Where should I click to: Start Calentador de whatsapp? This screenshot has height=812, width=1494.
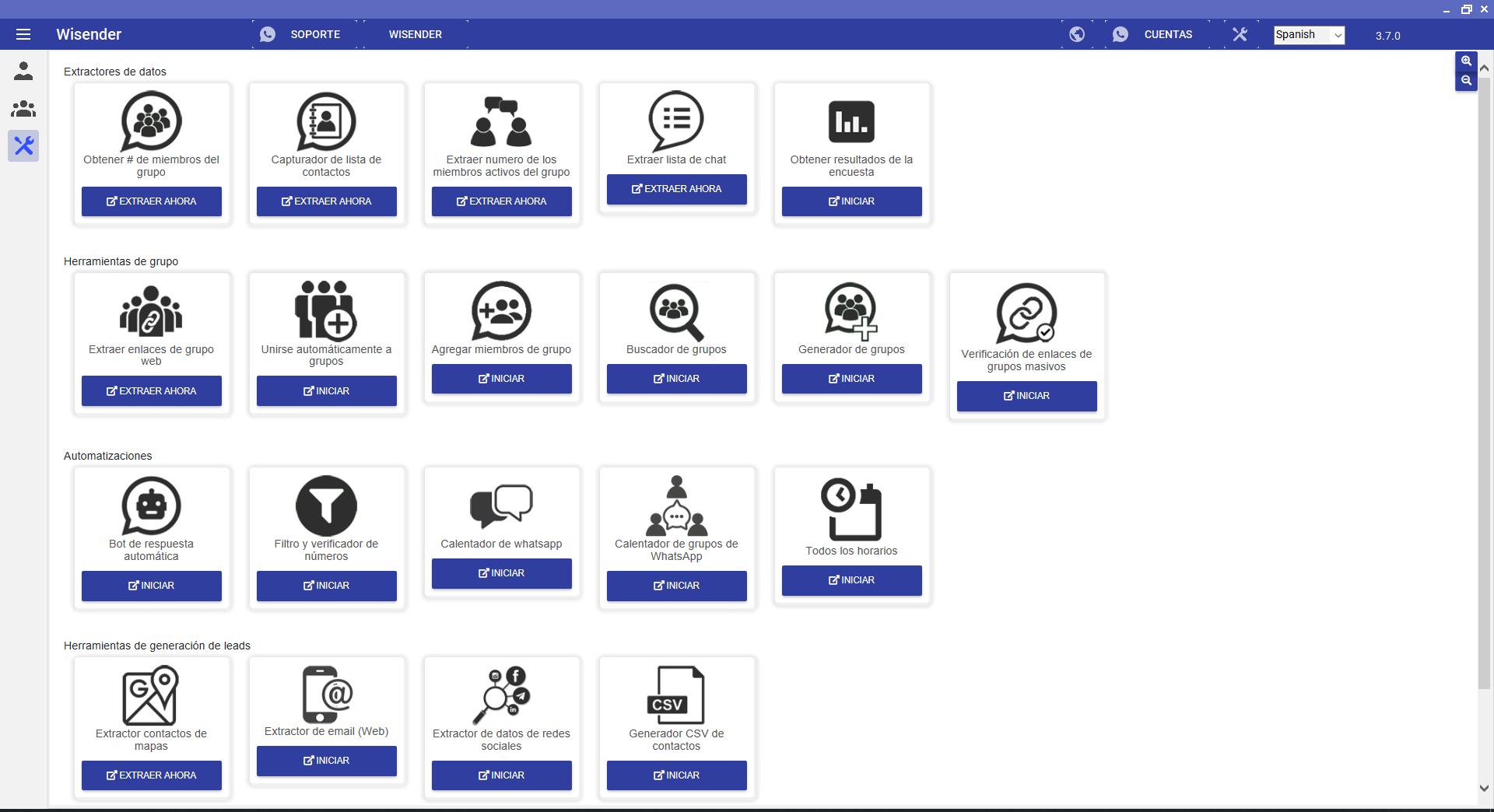click(x=502, y=573)
